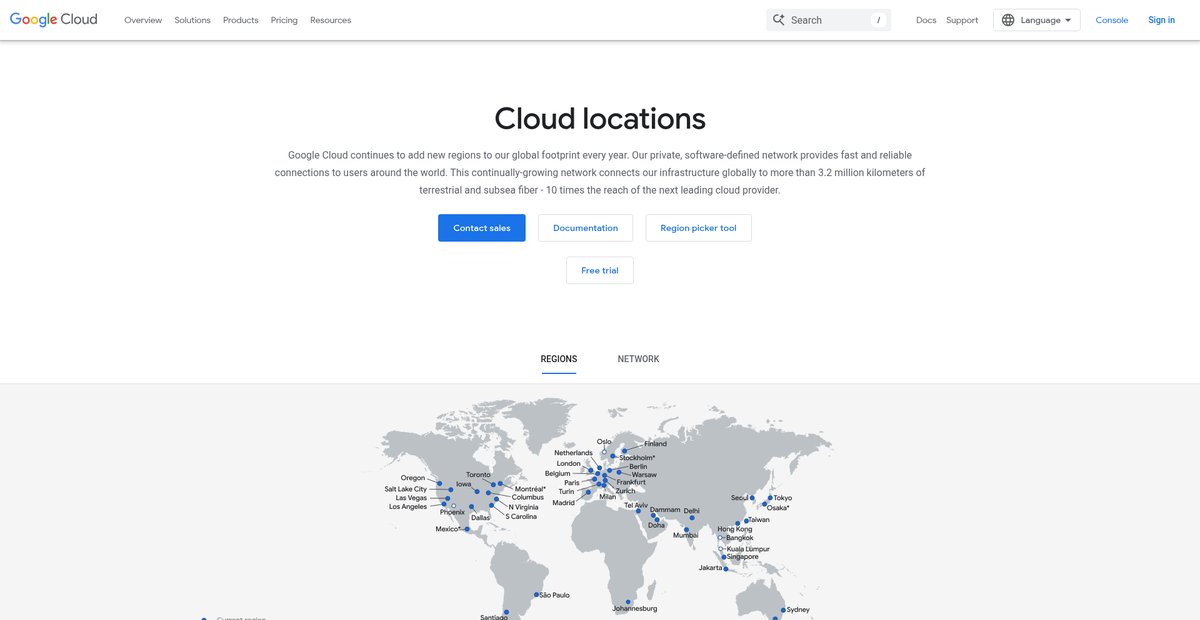Open the Google Cloud logo home link
The width and height of the screenshot is (1200, 620).
(53, 19)
